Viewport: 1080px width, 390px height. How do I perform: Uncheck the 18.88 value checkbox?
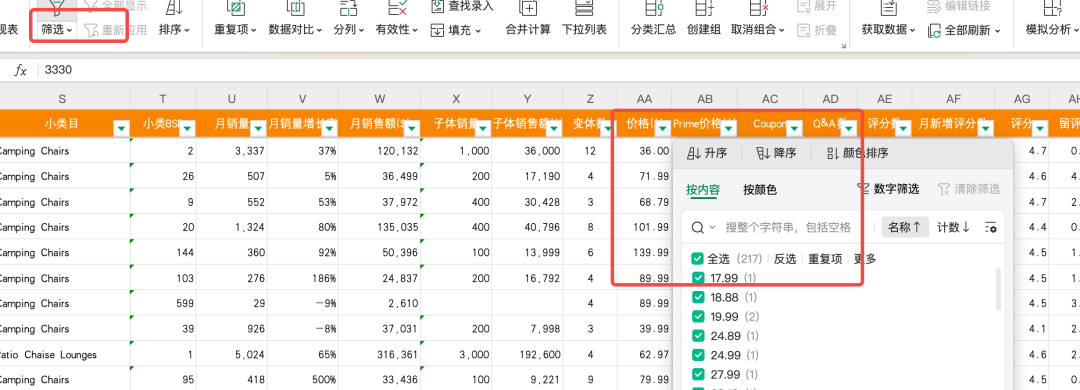tap(697, 297)
